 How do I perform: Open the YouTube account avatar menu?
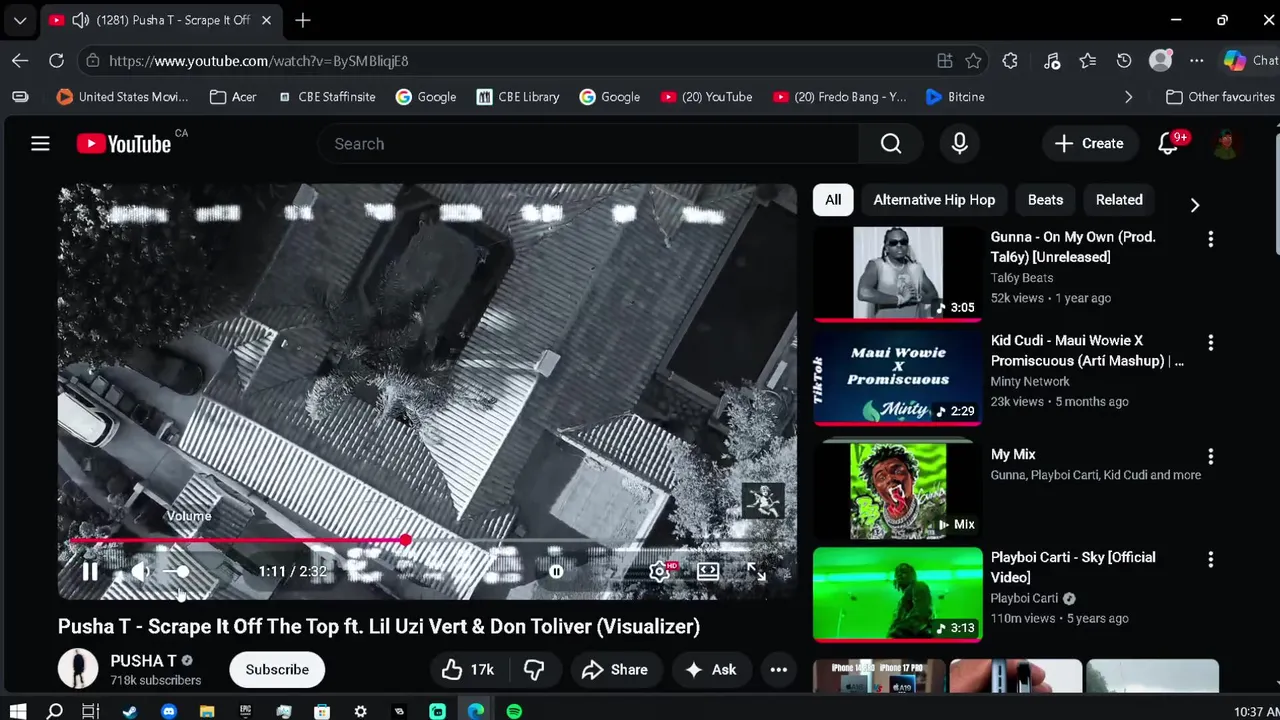(1225, 144)
